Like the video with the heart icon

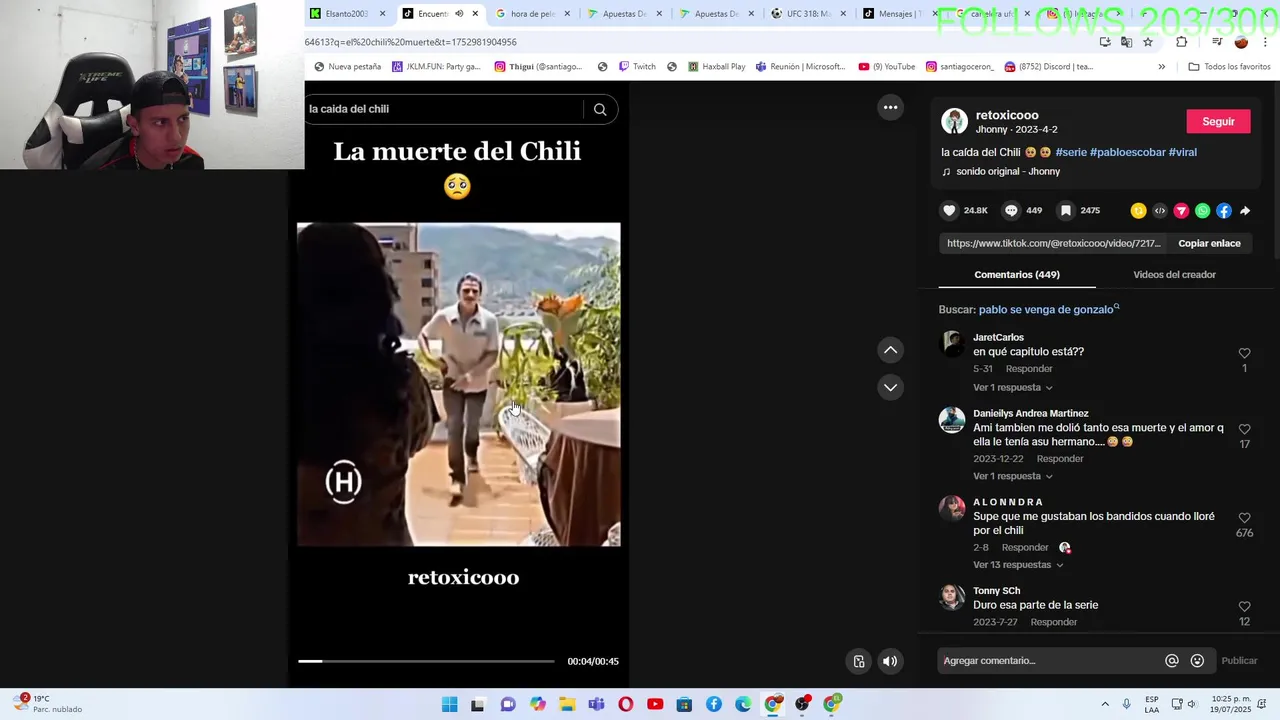pyautogui.click(x=949, y=210)
